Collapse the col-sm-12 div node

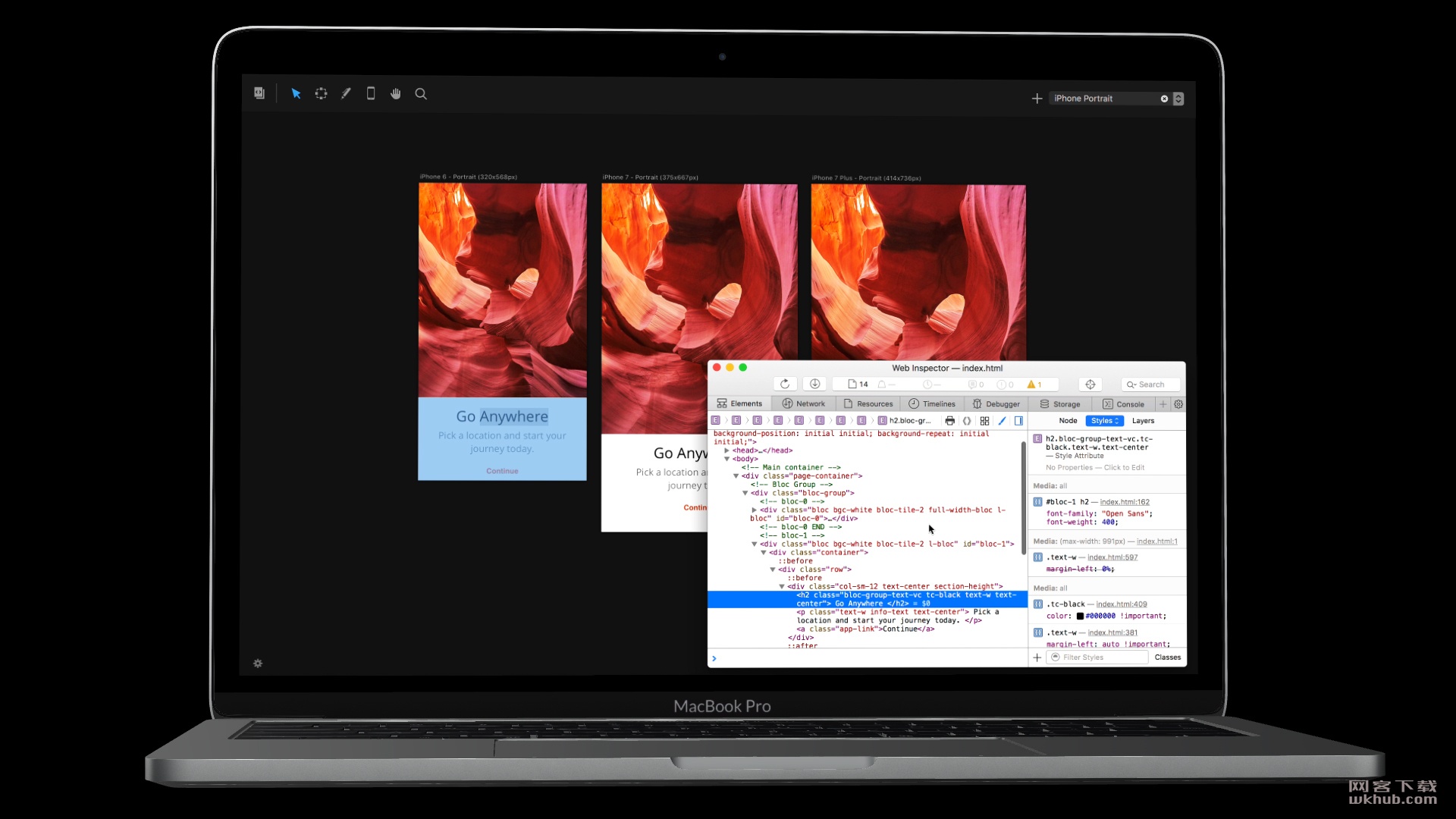[781, 586]
